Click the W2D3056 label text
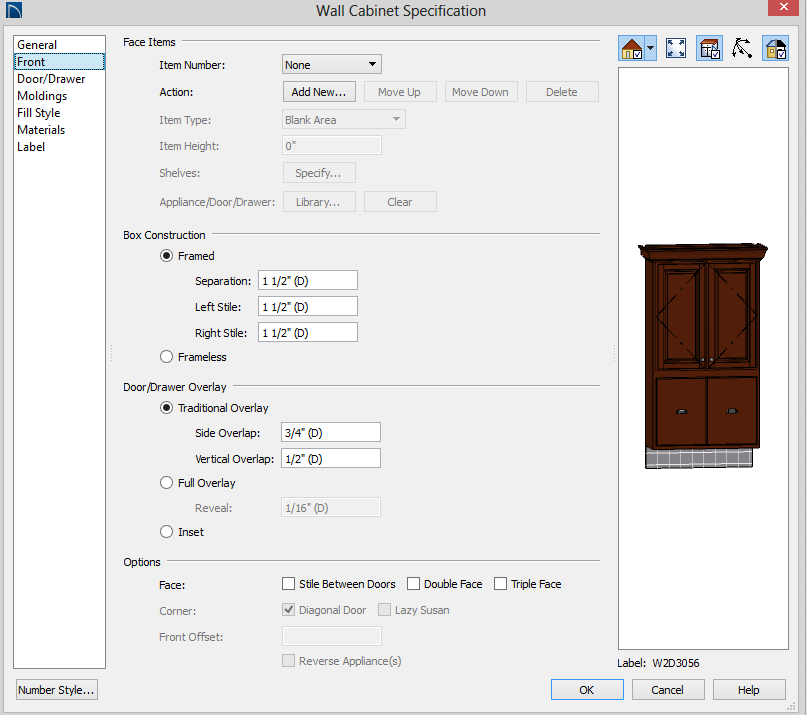This screenshot has height=715, width=807. tap(676, 663)
